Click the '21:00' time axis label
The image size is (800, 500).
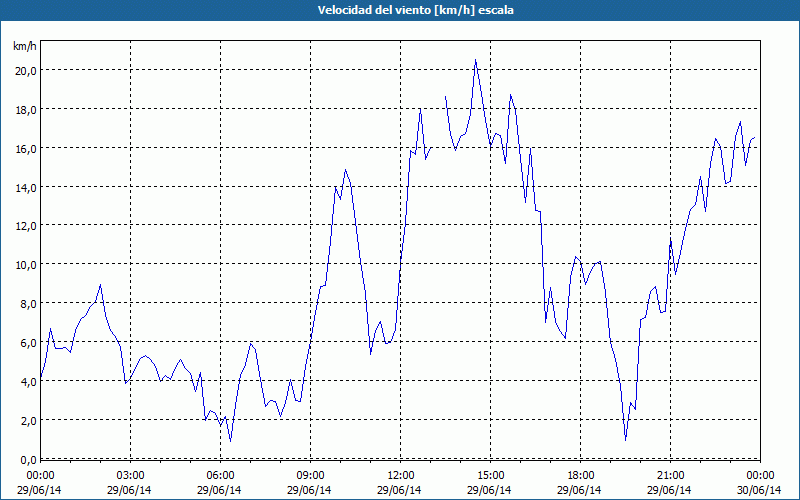(x=670, y=476)
